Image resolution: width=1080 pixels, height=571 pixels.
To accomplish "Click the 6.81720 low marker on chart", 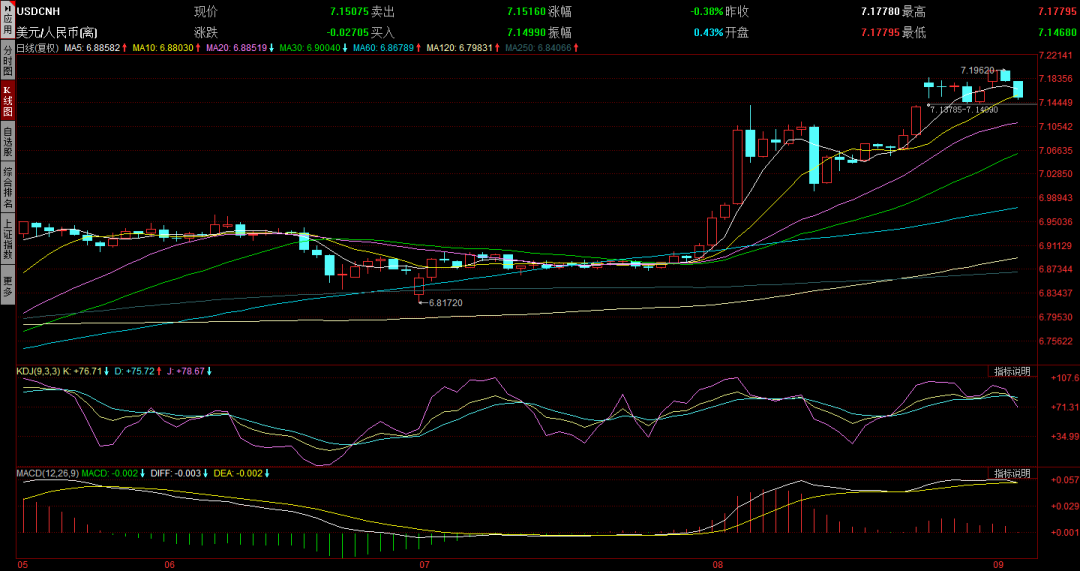I will (446, 302).
